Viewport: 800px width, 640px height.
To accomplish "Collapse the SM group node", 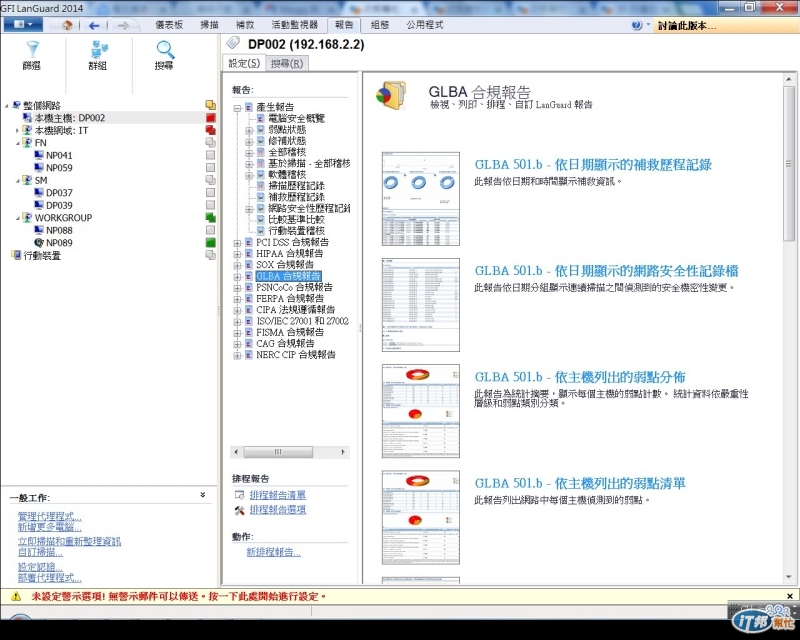I will pyautogui.click(x=18, y=181).
